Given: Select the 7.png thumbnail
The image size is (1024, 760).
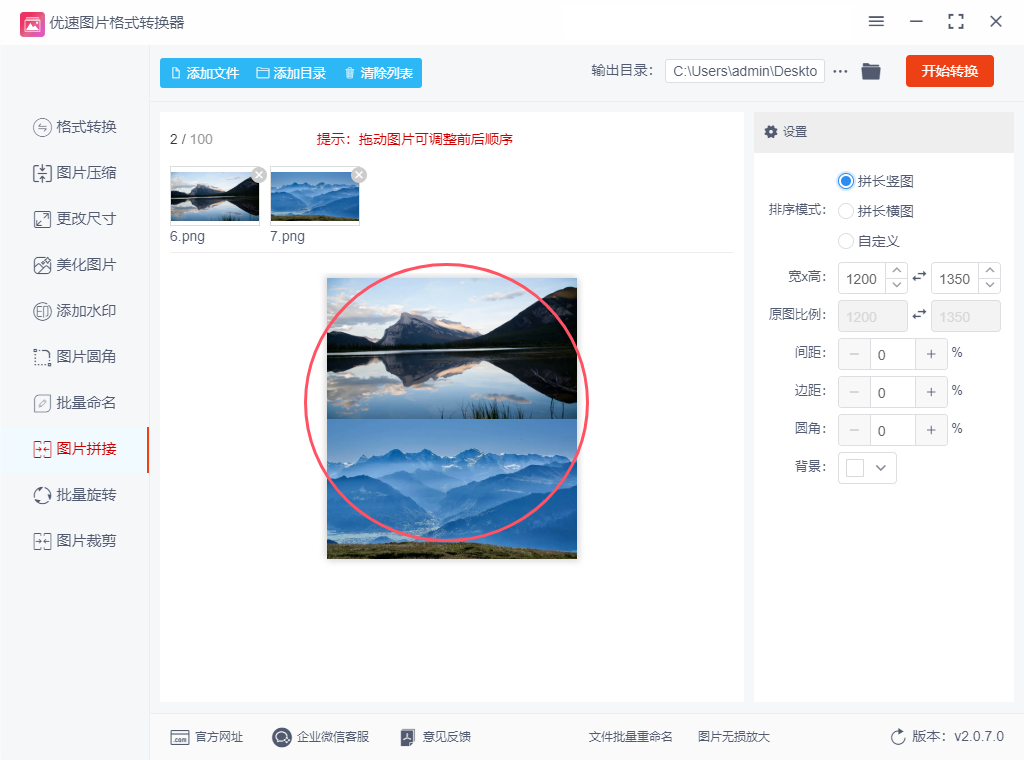Looking at the screenshot, I should click(x=315, y=196).
